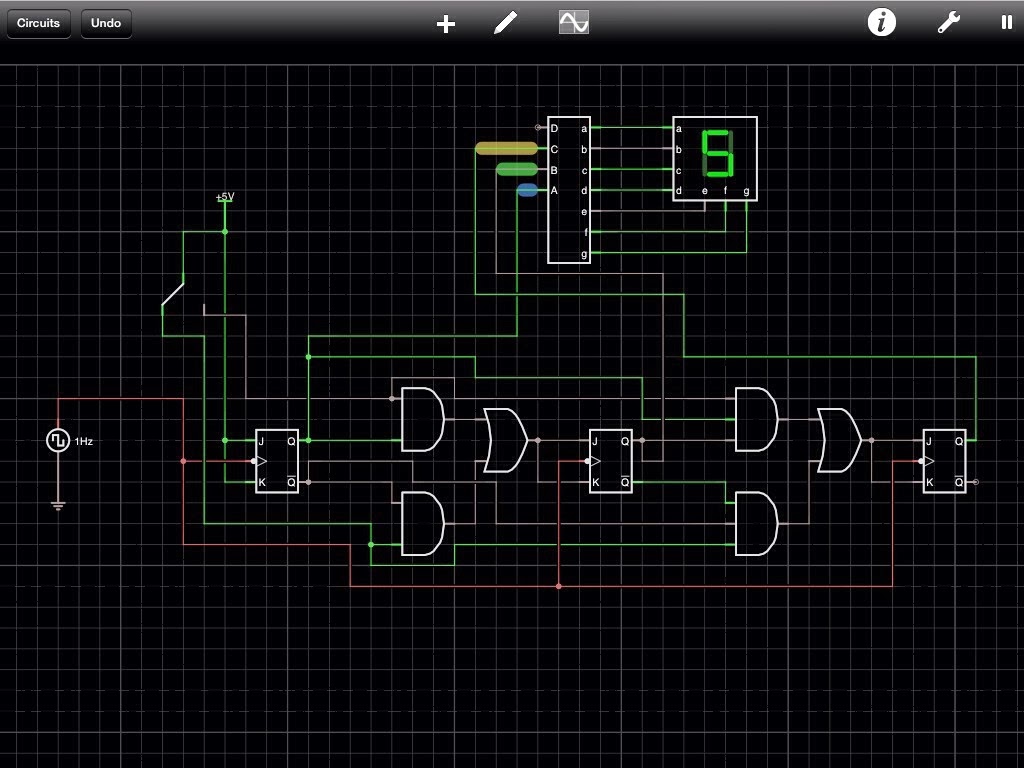Image resolution: width=1024 pixels, height=768 pixels.
Task: Show the circuit info panel
Action: point(881,23)
